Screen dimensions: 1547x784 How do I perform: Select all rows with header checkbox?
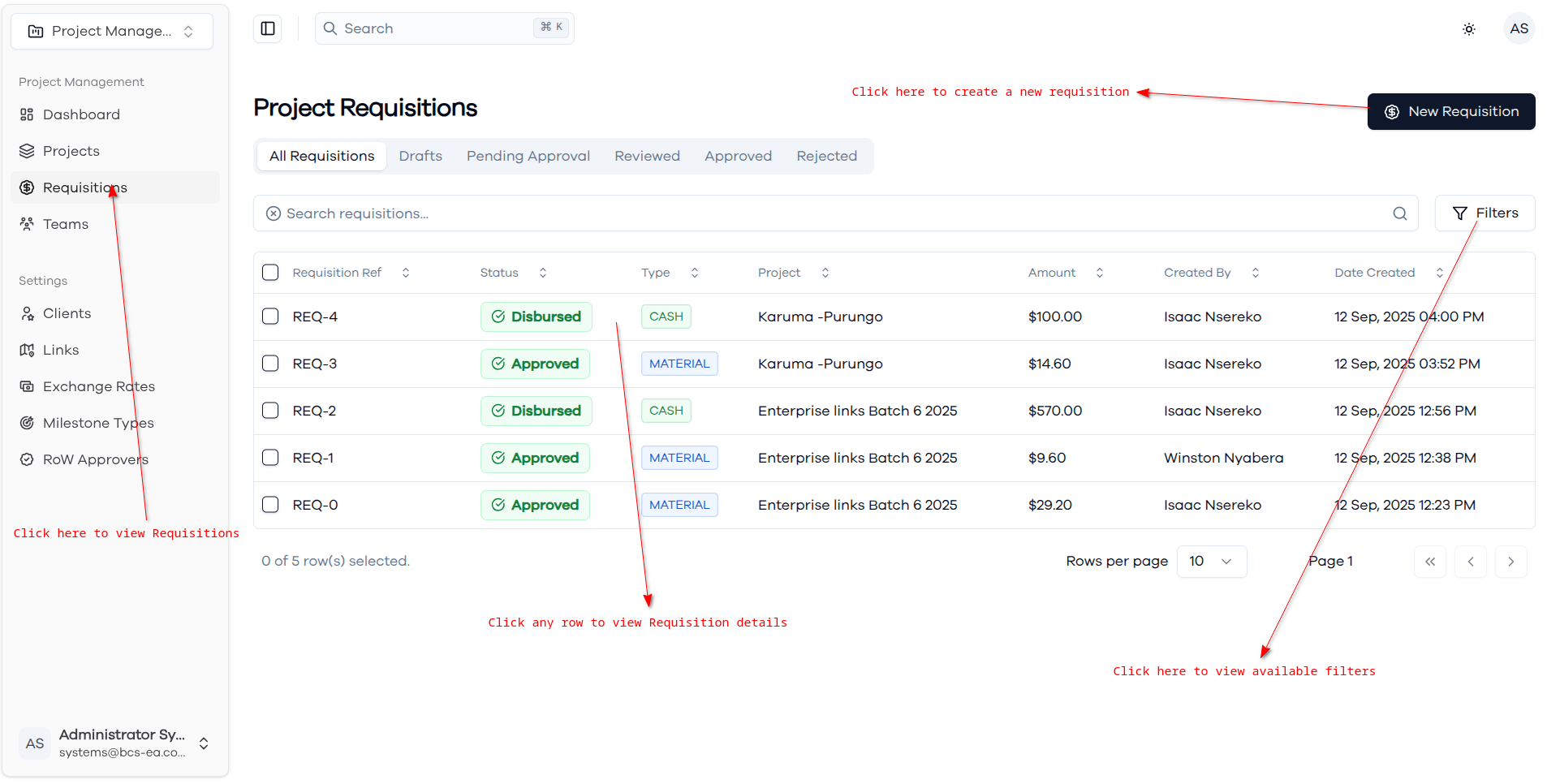tap(270, 273)
